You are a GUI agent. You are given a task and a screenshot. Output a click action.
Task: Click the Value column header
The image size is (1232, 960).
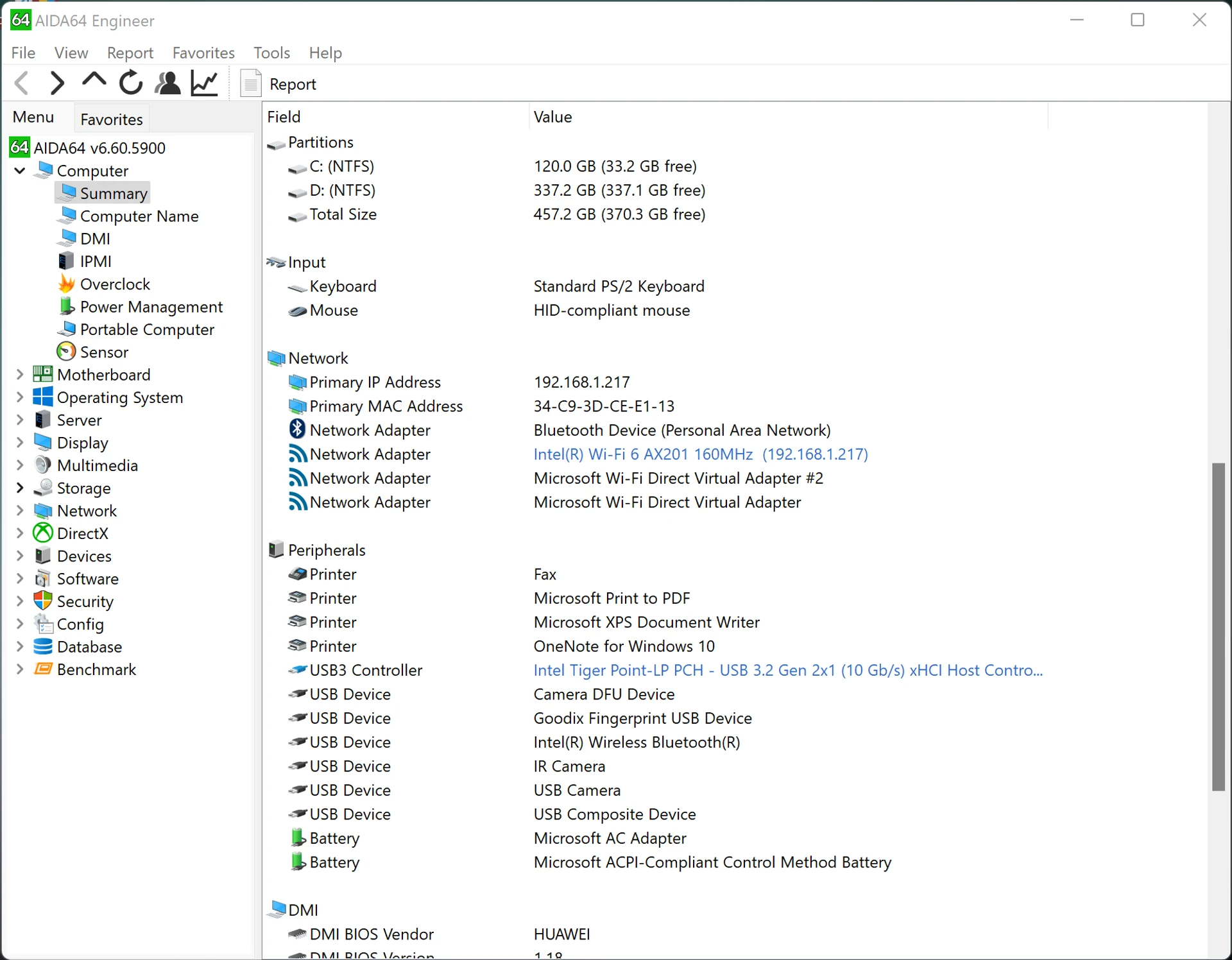pyautogui.click(x=789, y=117)
